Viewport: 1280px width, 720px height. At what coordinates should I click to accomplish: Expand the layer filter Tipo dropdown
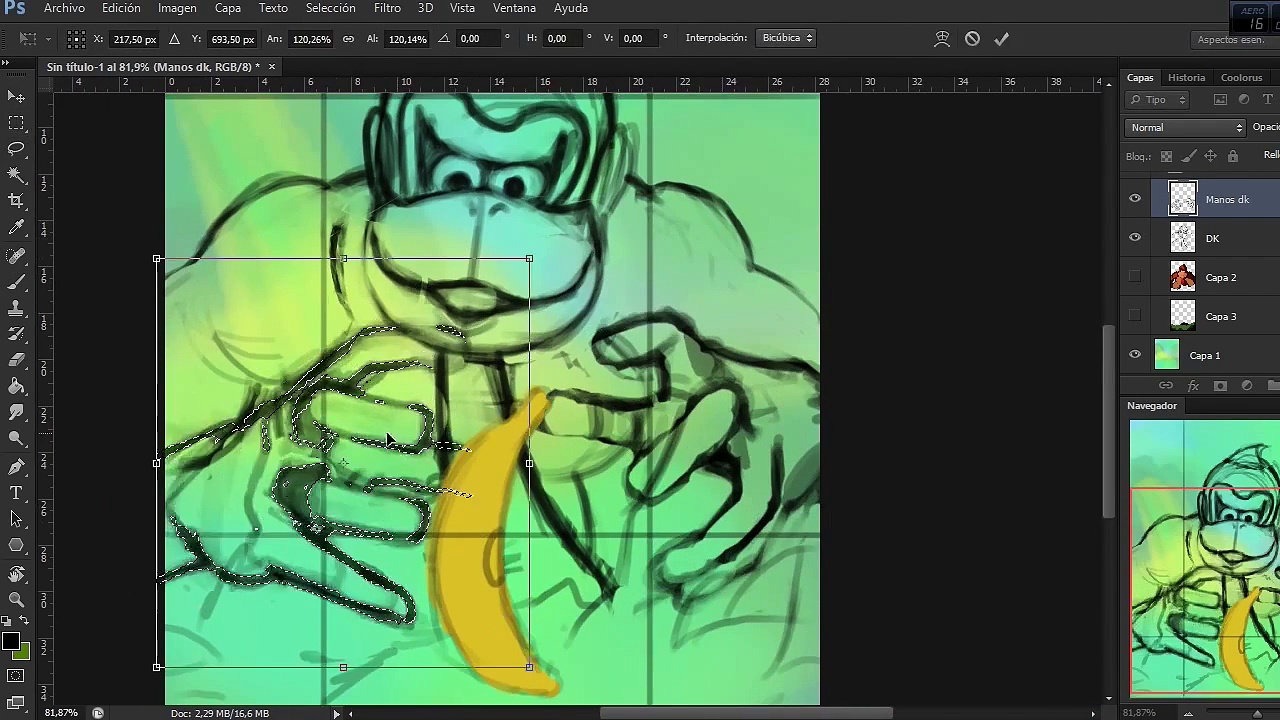pyautogui.click(x=1158, y=100)
